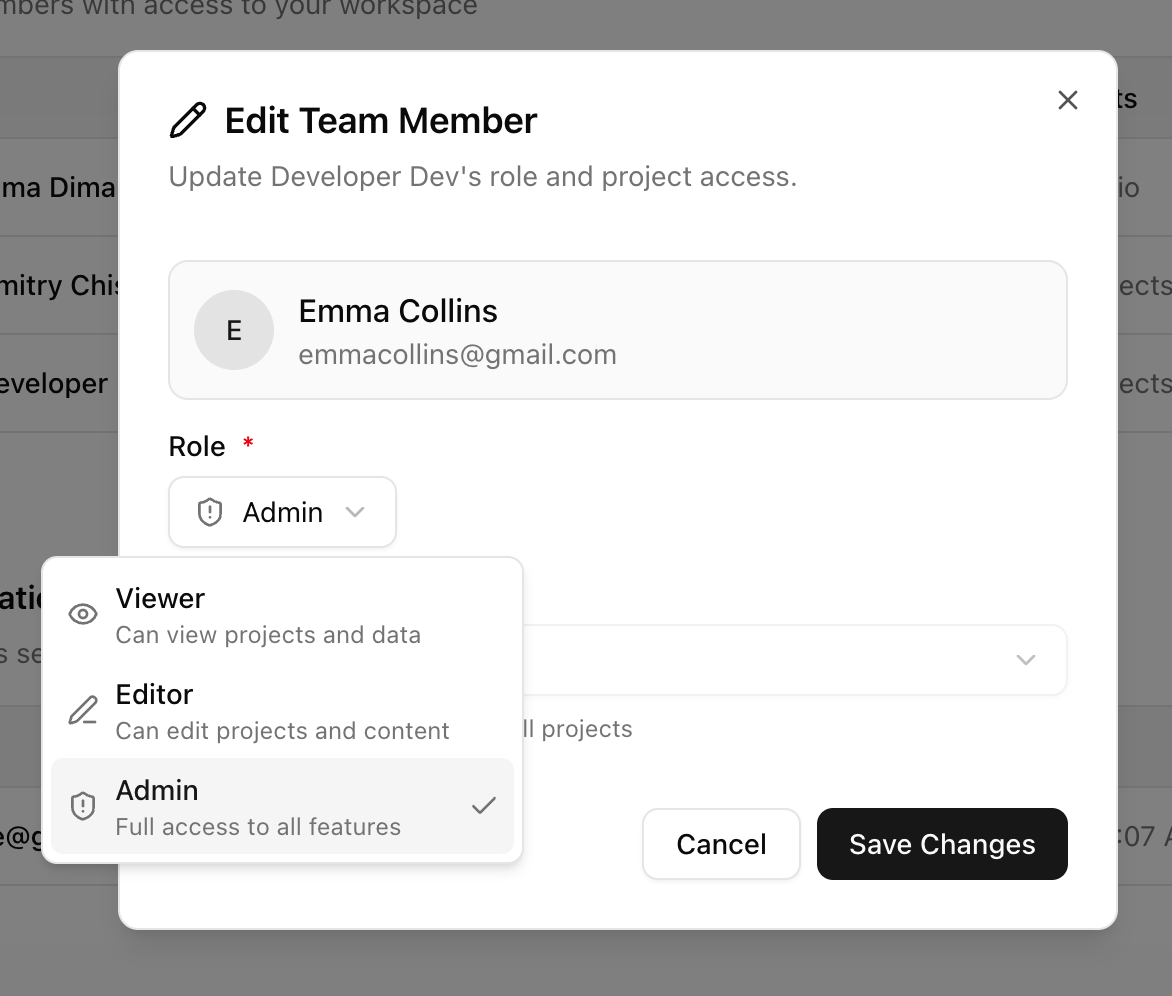Pick the Admin role option
Viewport: 1172px width, 996px height.
283,806
